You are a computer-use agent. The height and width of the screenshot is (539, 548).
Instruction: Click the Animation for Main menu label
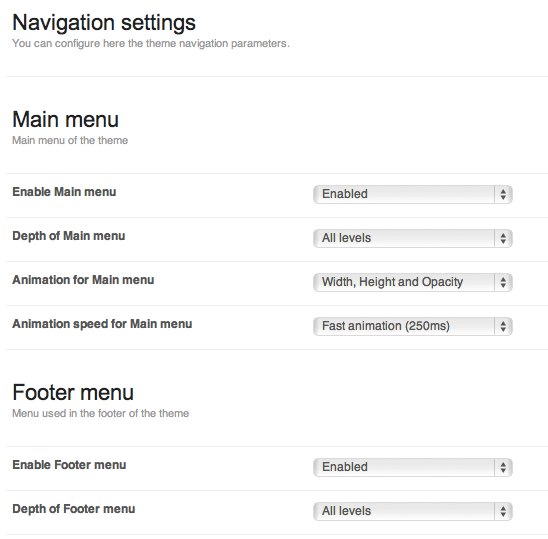(83, 280)
